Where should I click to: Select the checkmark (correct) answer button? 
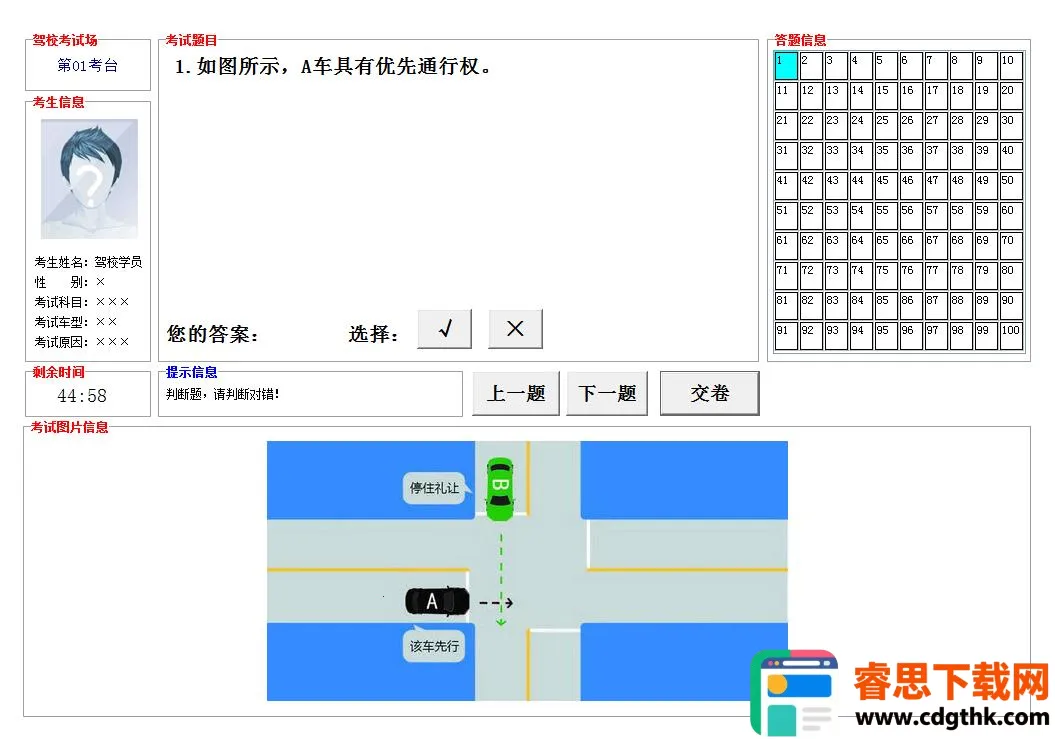coord(444,329)
